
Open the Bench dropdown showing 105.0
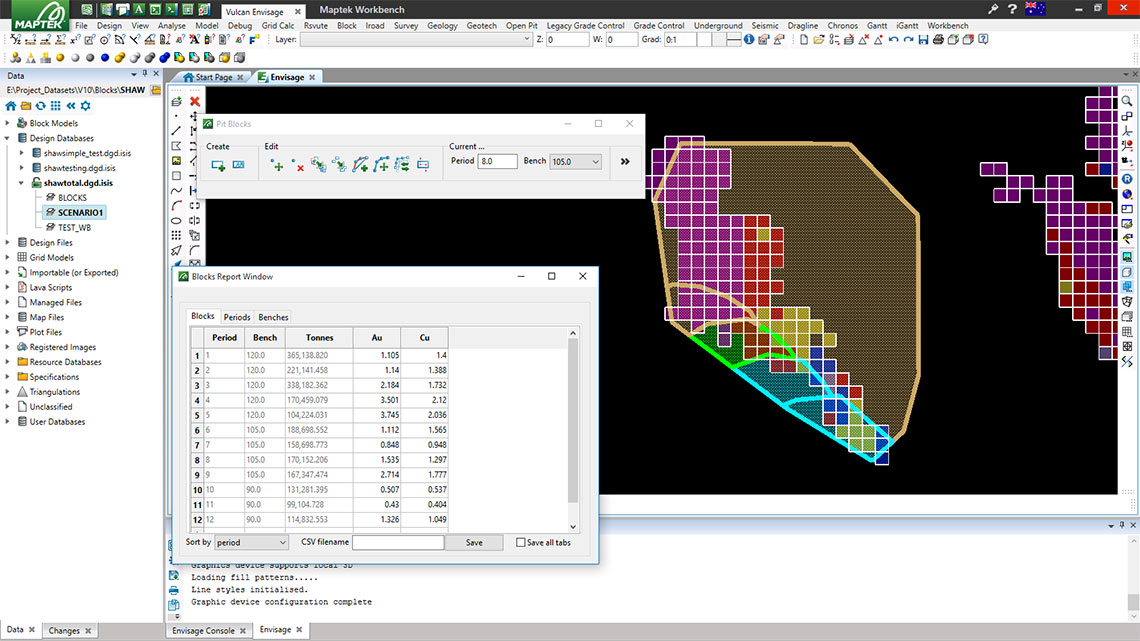[575, 161]
